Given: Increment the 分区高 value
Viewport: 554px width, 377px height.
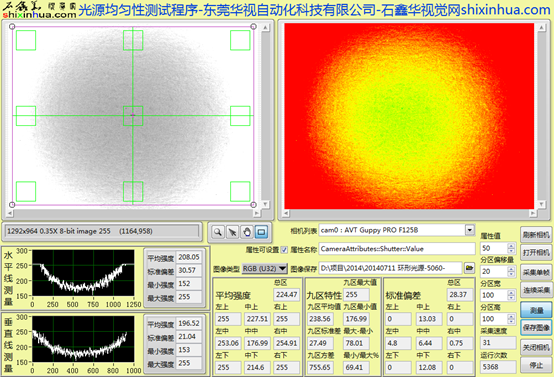Looking at the screenshot, I should (511, 317).
